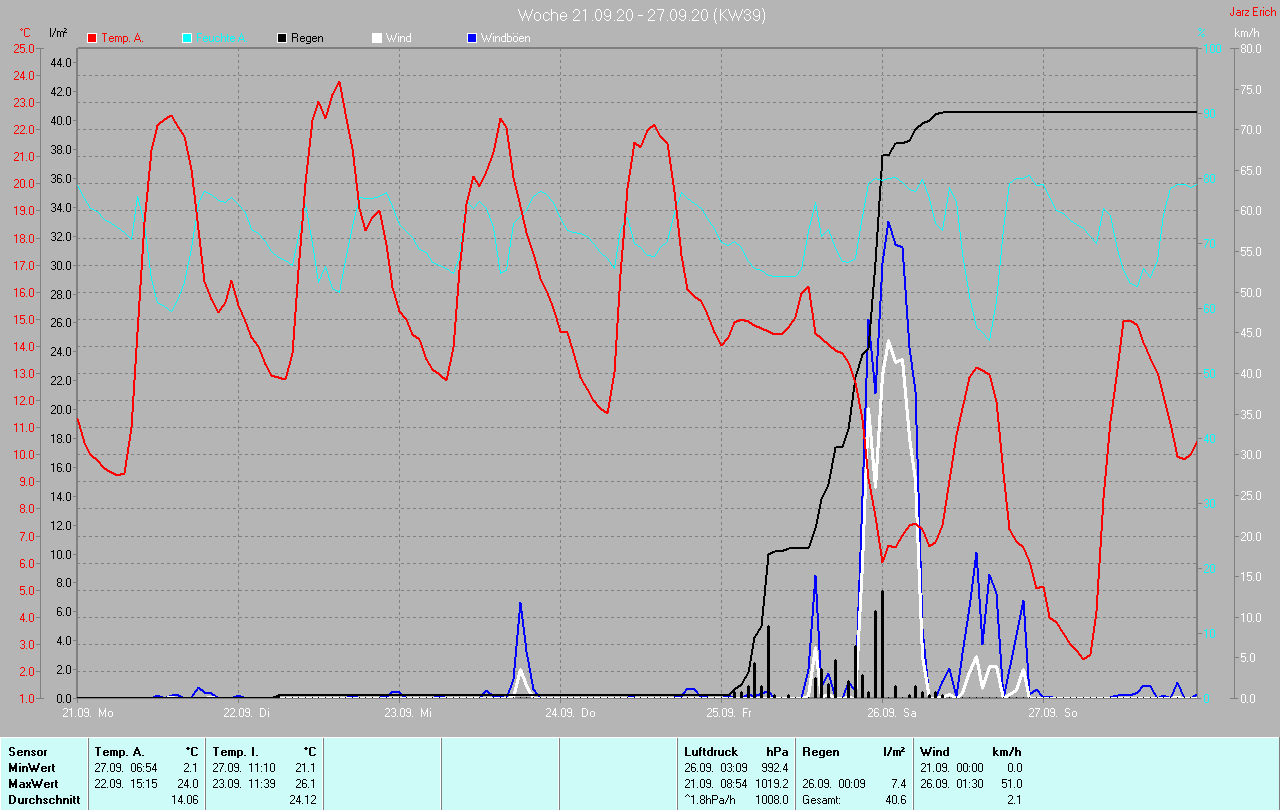Click the Temp. I. maximum time "23.09. 11:39"
The width and height of the screenshot is (1280, 810).
point(244,784)
